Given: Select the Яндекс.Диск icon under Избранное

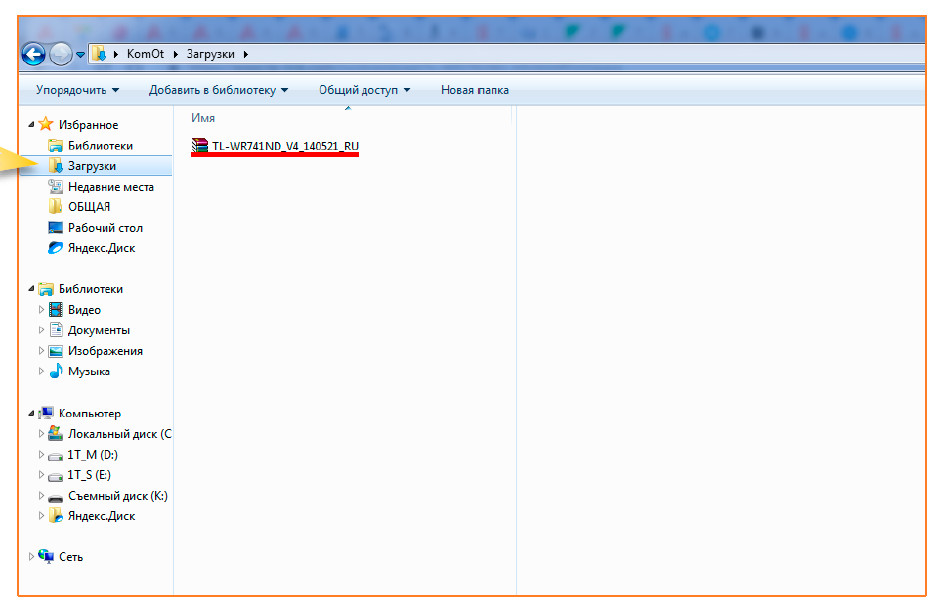Looking at the screenshot, I should tap(56, 248).
